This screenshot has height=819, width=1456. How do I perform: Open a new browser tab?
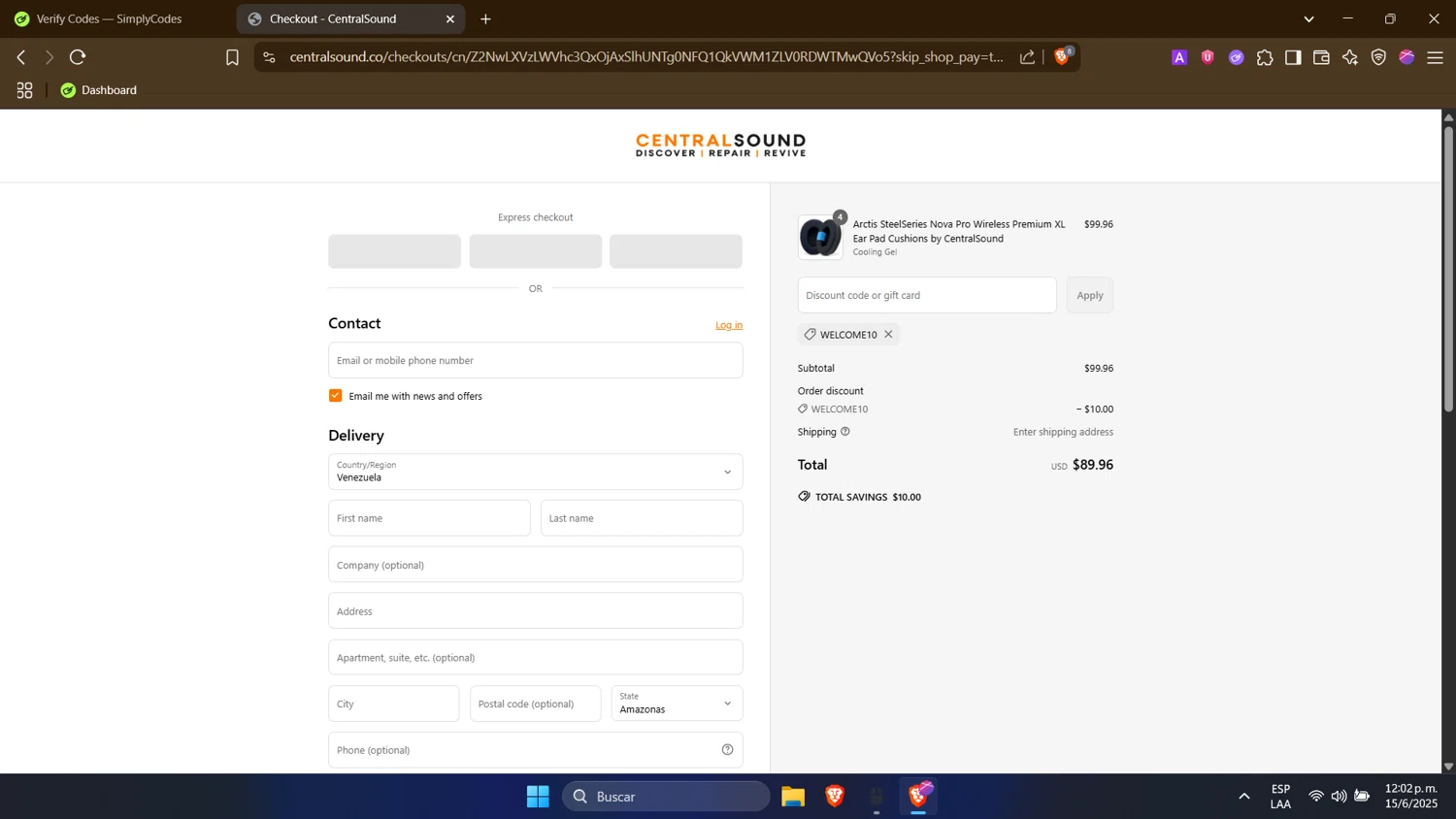485,18
